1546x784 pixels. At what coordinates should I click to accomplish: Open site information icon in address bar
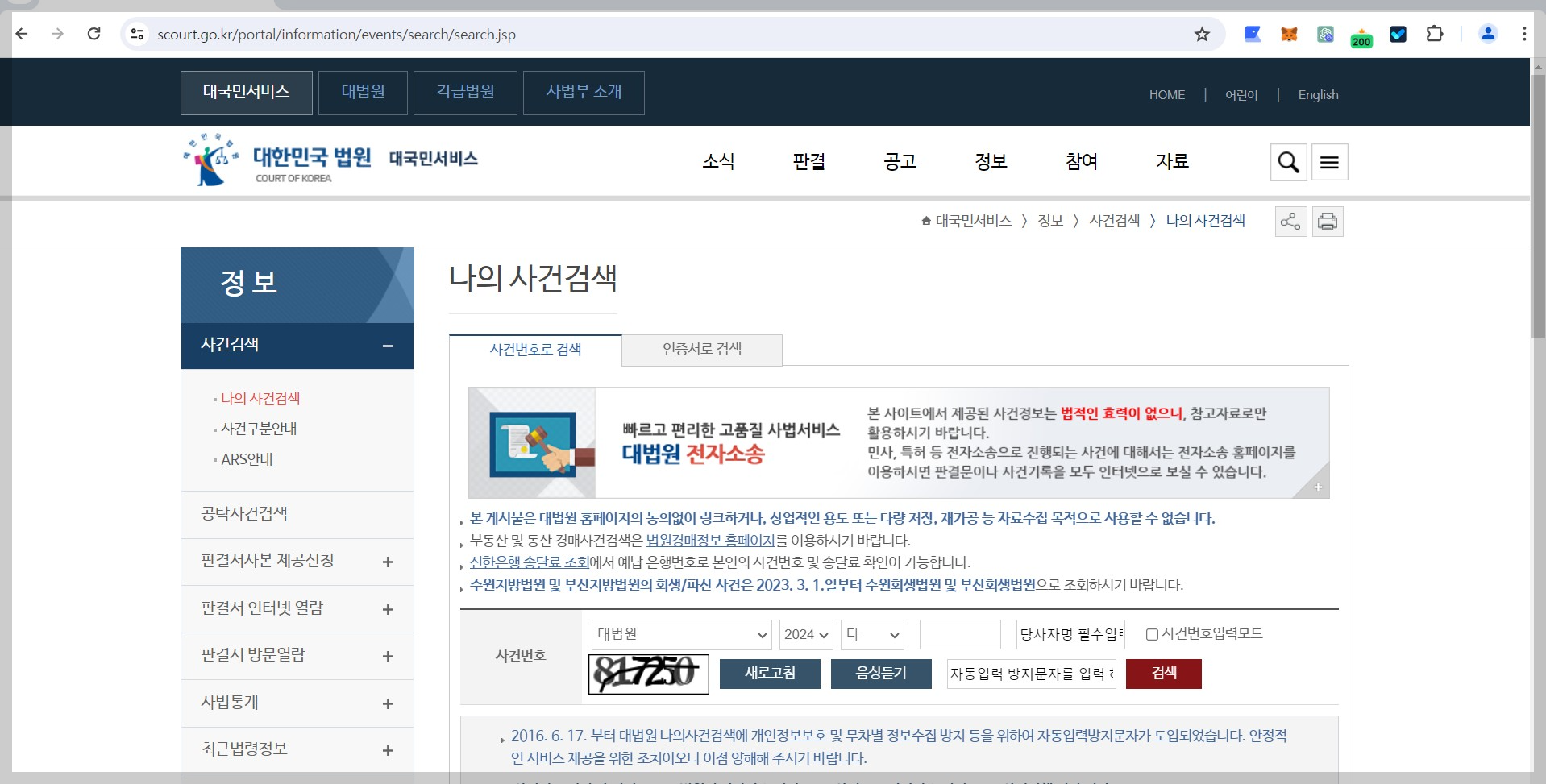(x=137, y=34)
